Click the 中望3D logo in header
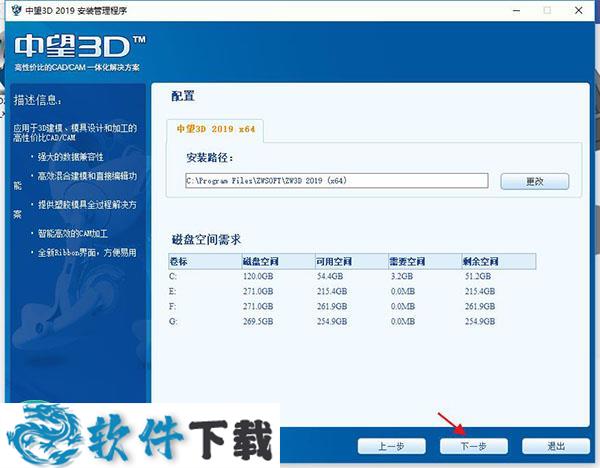Viewport: 600px width, 468px height. (x=80, y=47)
